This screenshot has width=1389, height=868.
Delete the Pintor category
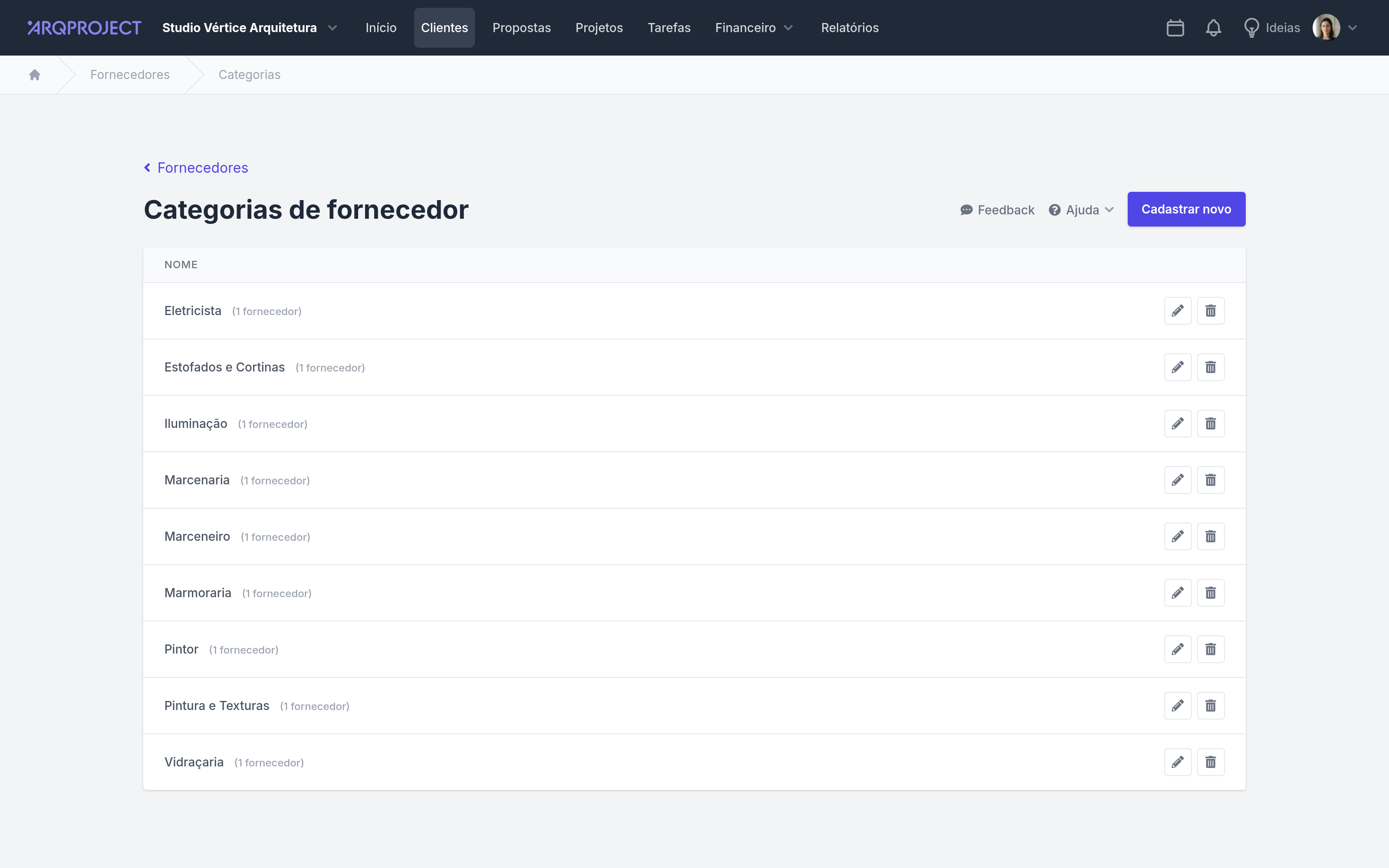(x=1211, y=649)
